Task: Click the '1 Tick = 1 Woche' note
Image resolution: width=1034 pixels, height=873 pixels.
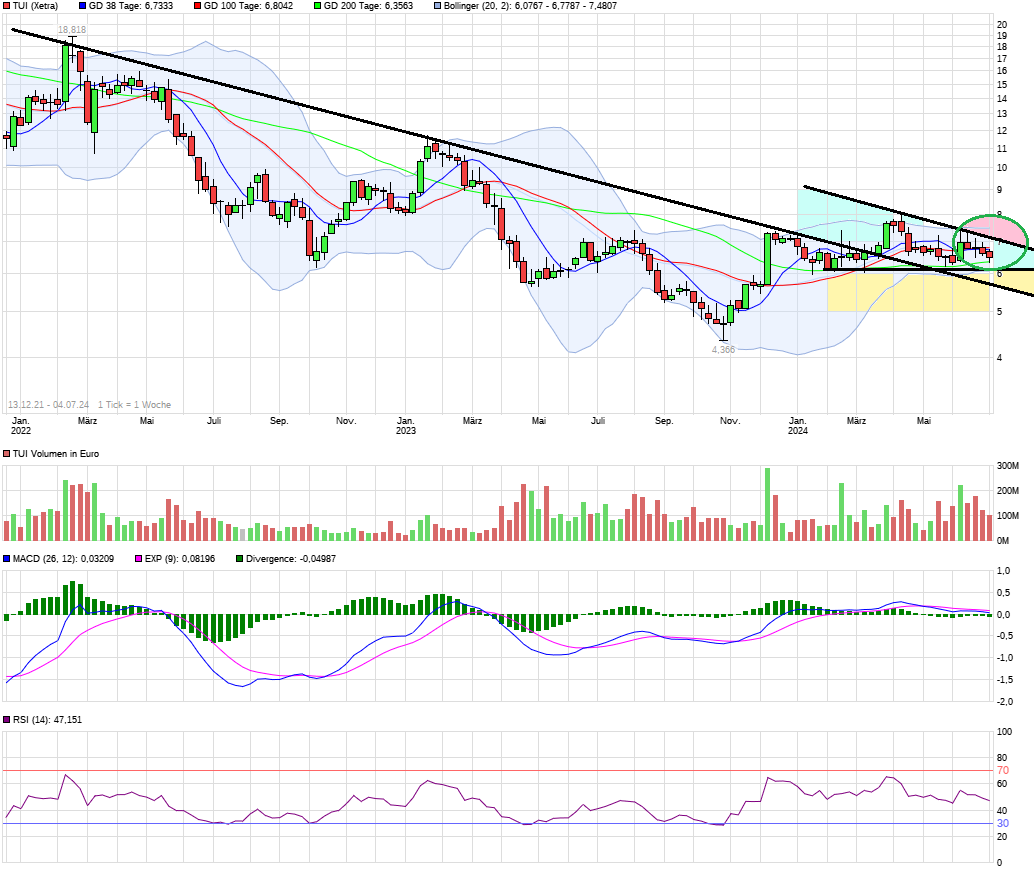Action: pyautogui.click(x=135, y=405)
